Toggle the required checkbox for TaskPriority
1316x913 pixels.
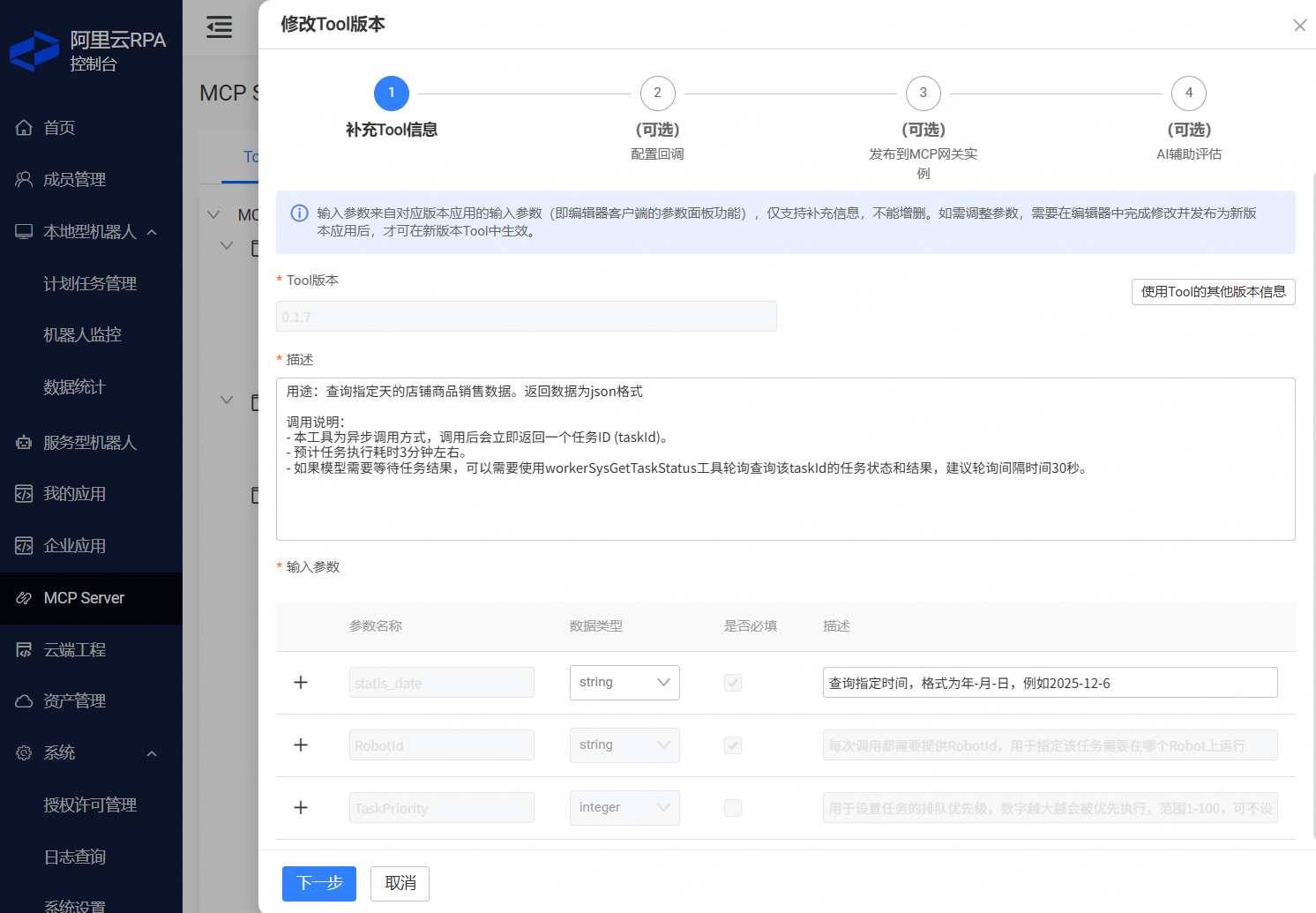pos(733,808)
